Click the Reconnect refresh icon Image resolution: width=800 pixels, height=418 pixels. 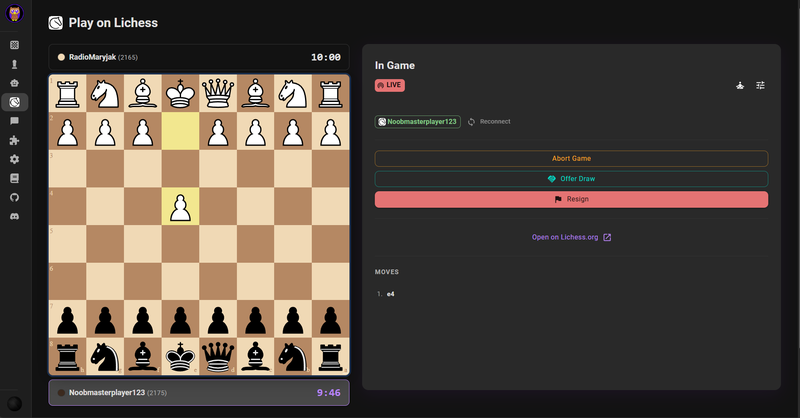[471, 121]
